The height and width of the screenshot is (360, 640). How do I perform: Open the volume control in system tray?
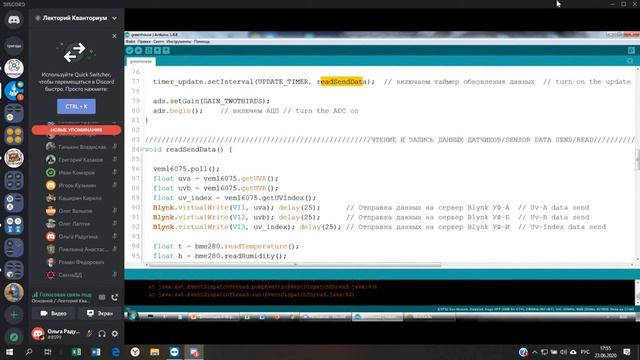point(564,352)
